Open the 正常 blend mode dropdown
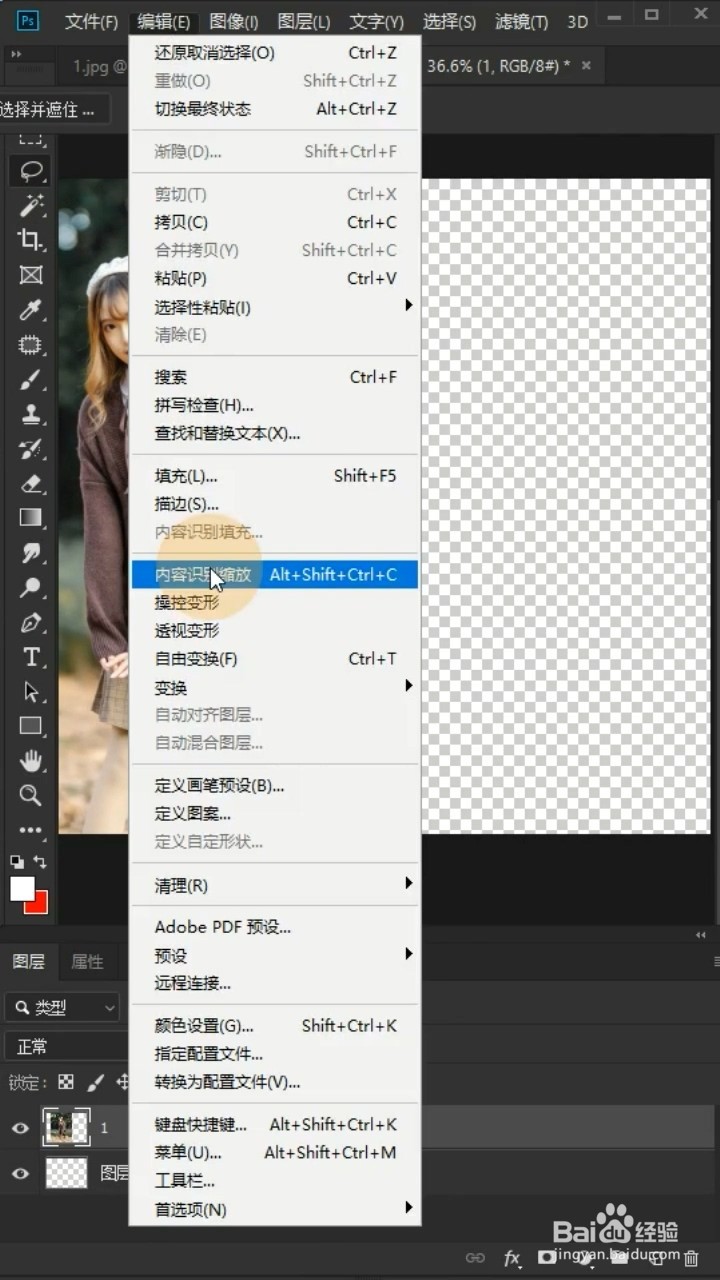 [x=65, y=1046]
